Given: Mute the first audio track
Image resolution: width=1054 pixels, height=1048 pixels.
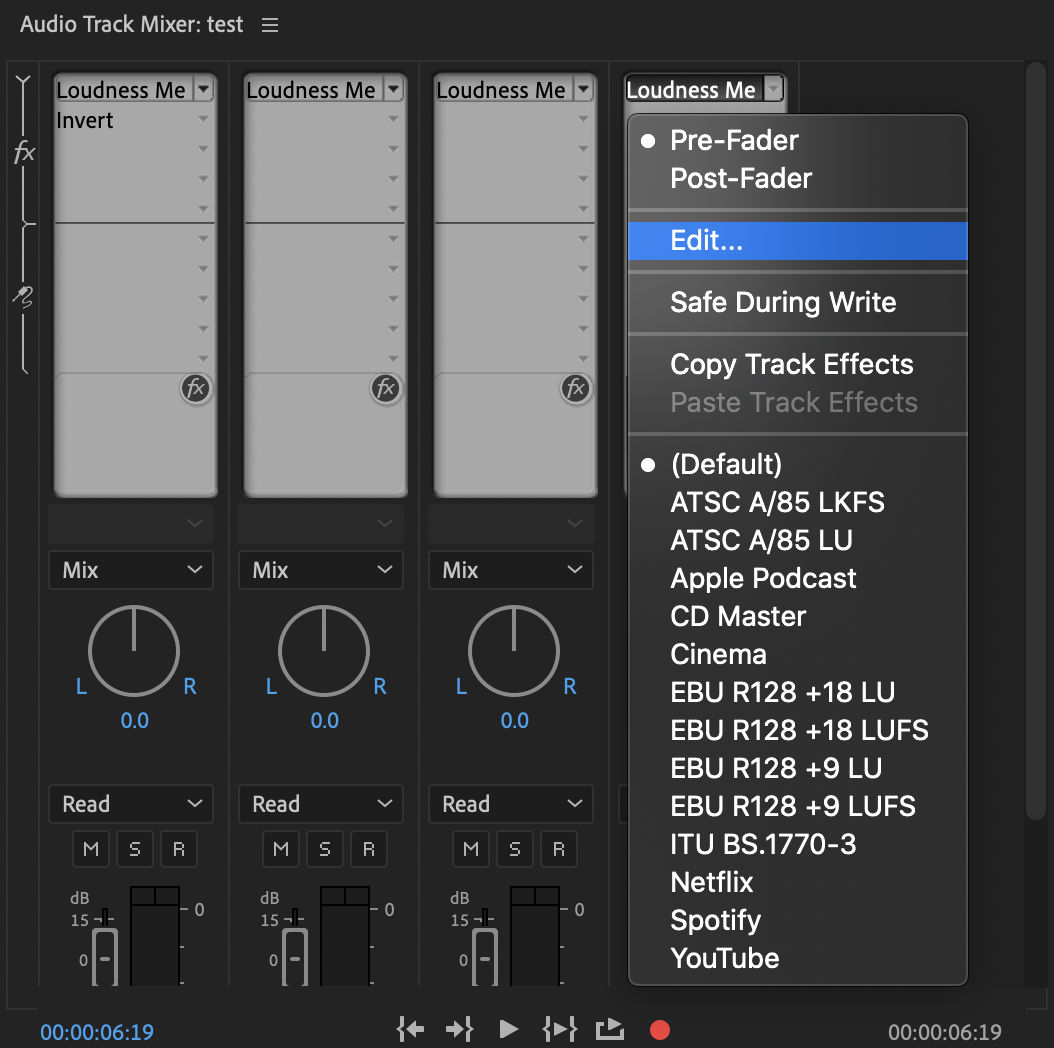Looking at the screenshot, I should point(91,849).
